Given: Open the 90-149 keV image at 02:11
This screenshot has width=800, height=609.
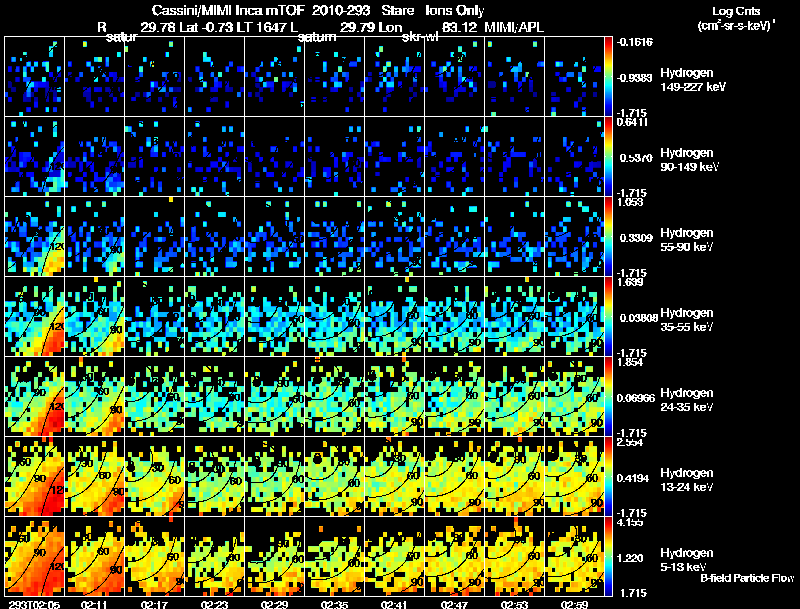Looking at the screenshot, I should (95, 156).
